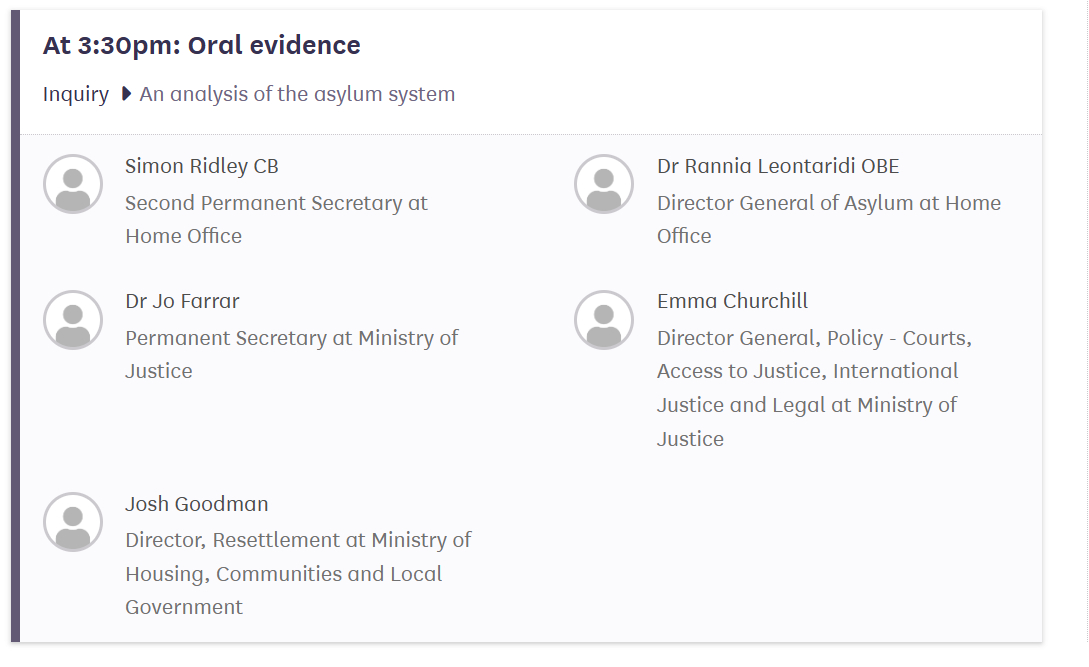Click the triangle arrow beside Inquiry

click(x=126, y=94)
